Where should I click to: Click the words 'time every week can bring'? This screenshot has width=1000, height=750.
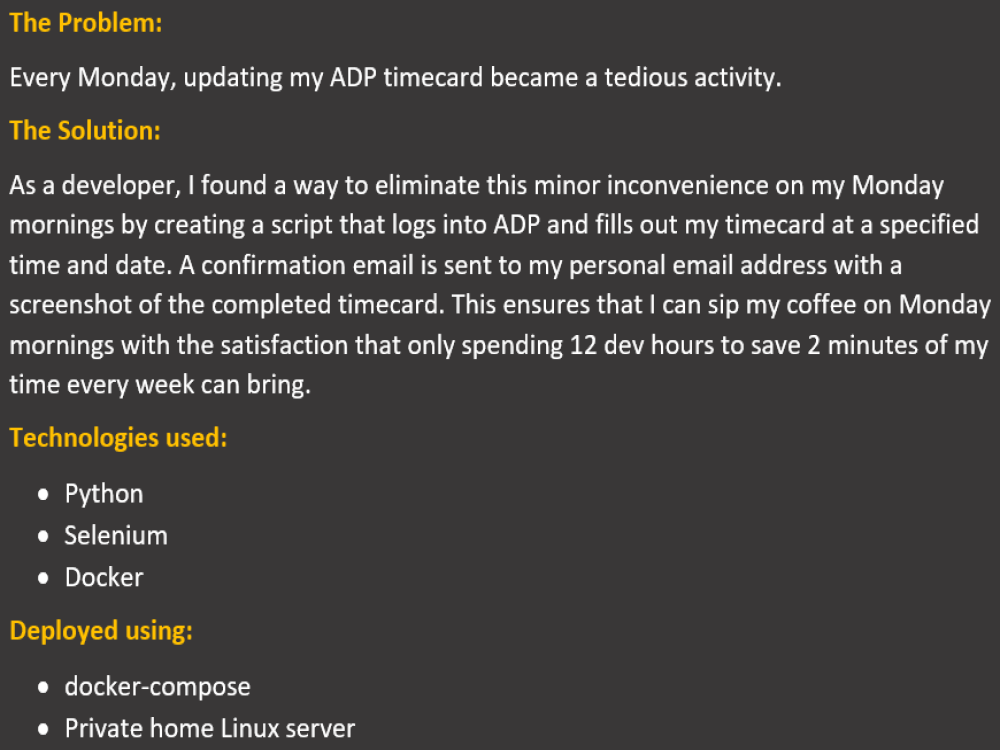point(159,385)
